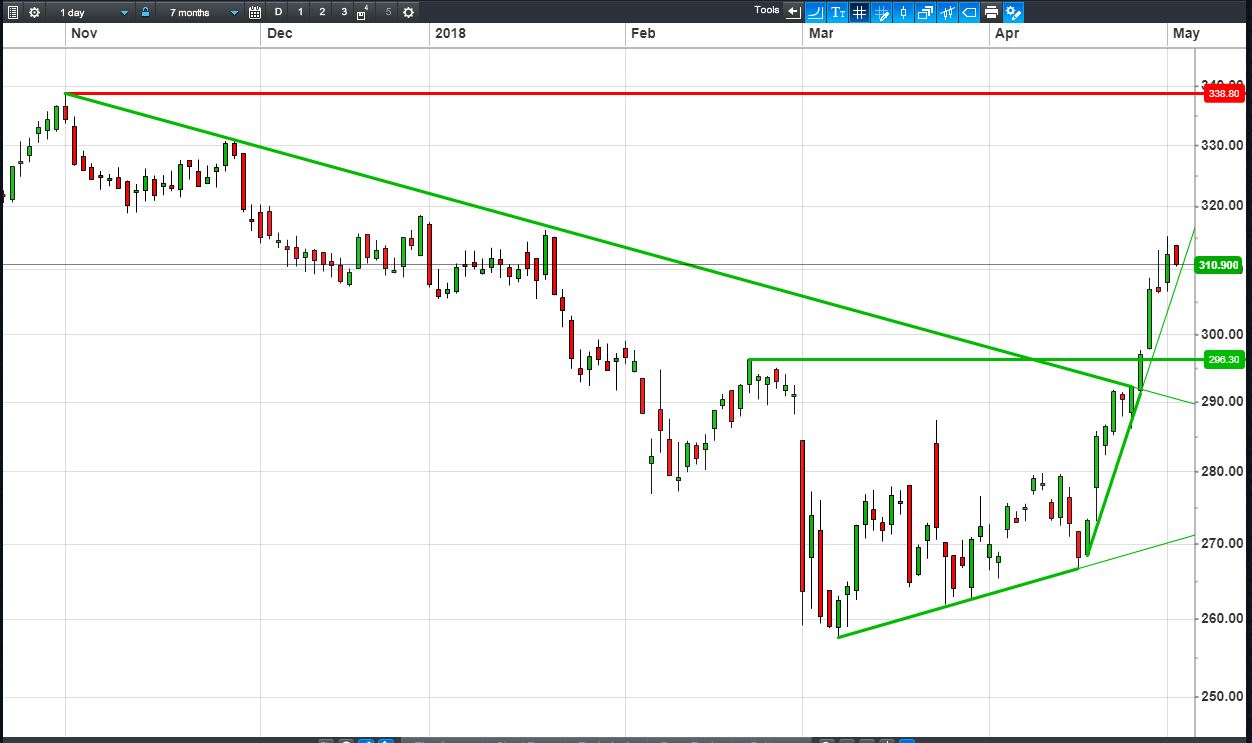Click the Tools label
Image resolution: width=1252 pixels, height=743 pixels.
(x=767, y=10)
